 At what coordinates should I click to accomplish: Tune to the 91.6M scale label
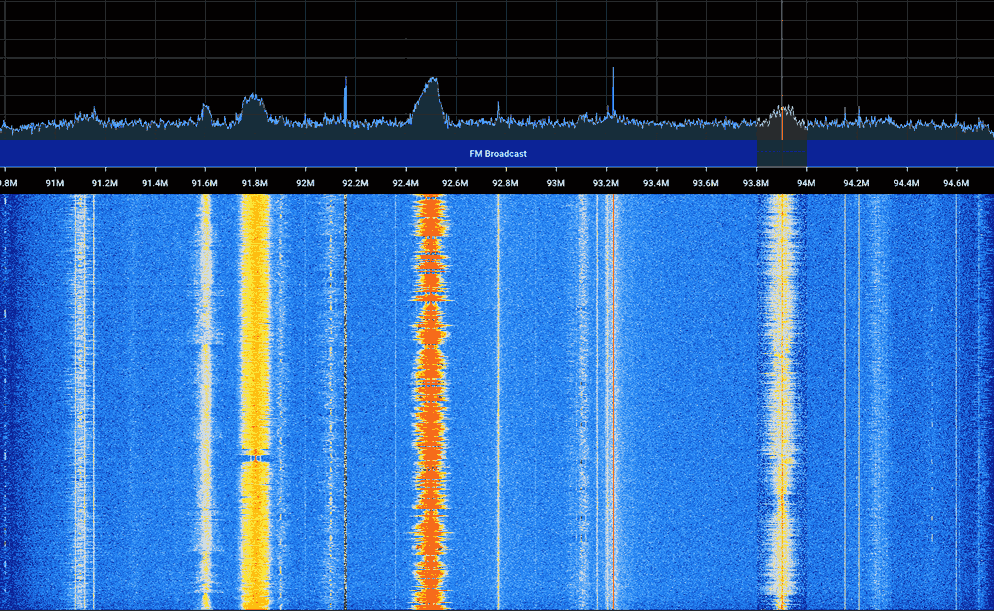point(205,183)
